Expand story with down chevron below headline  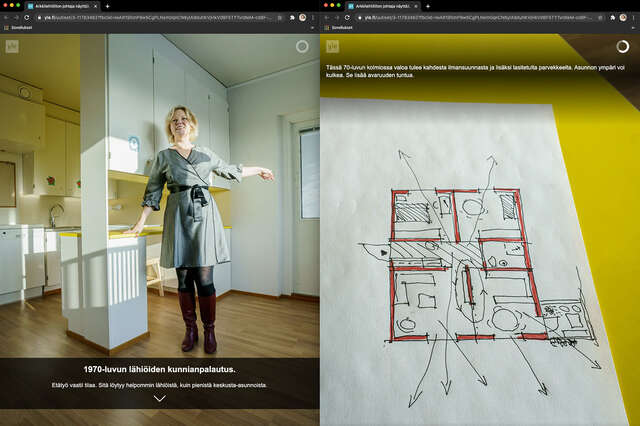pos(159,398)
